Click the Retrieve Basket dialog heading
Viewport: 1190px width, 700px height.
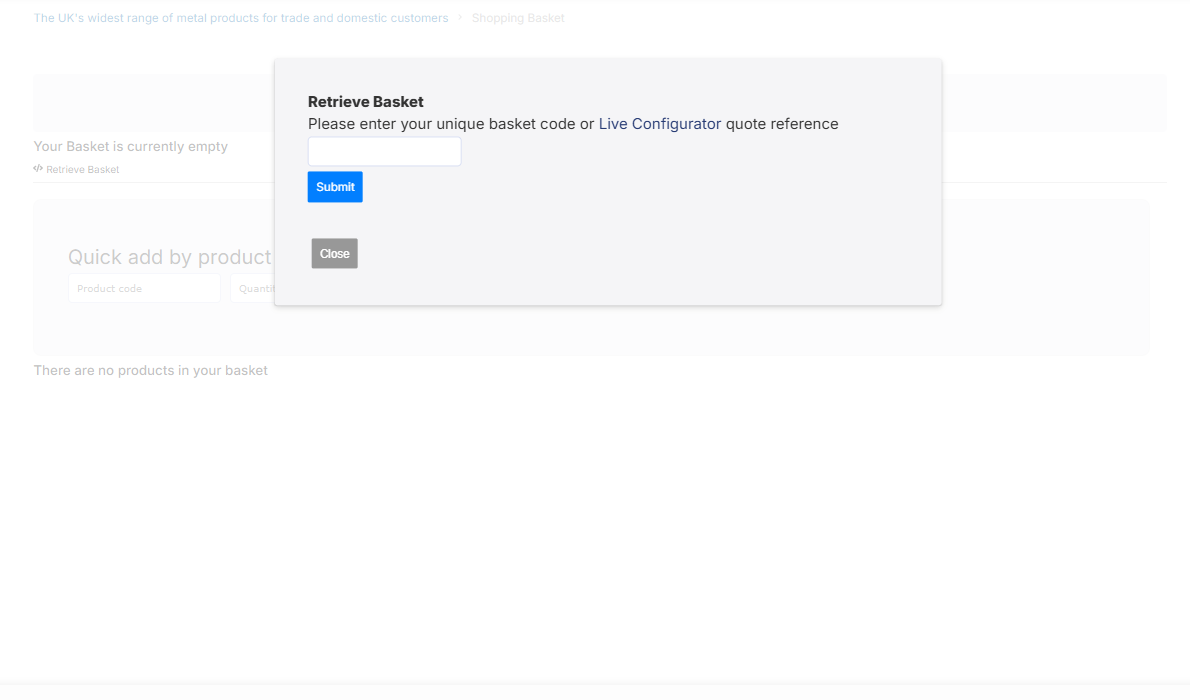366,102
